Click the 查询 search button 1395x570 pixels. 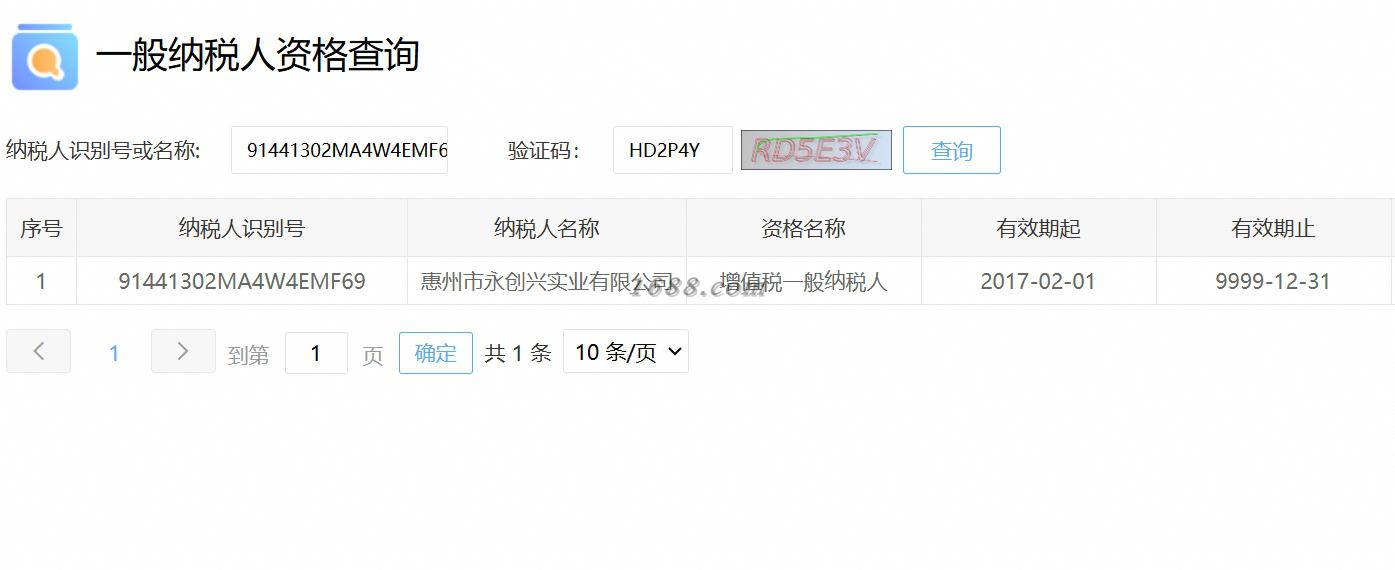[952, 150]
